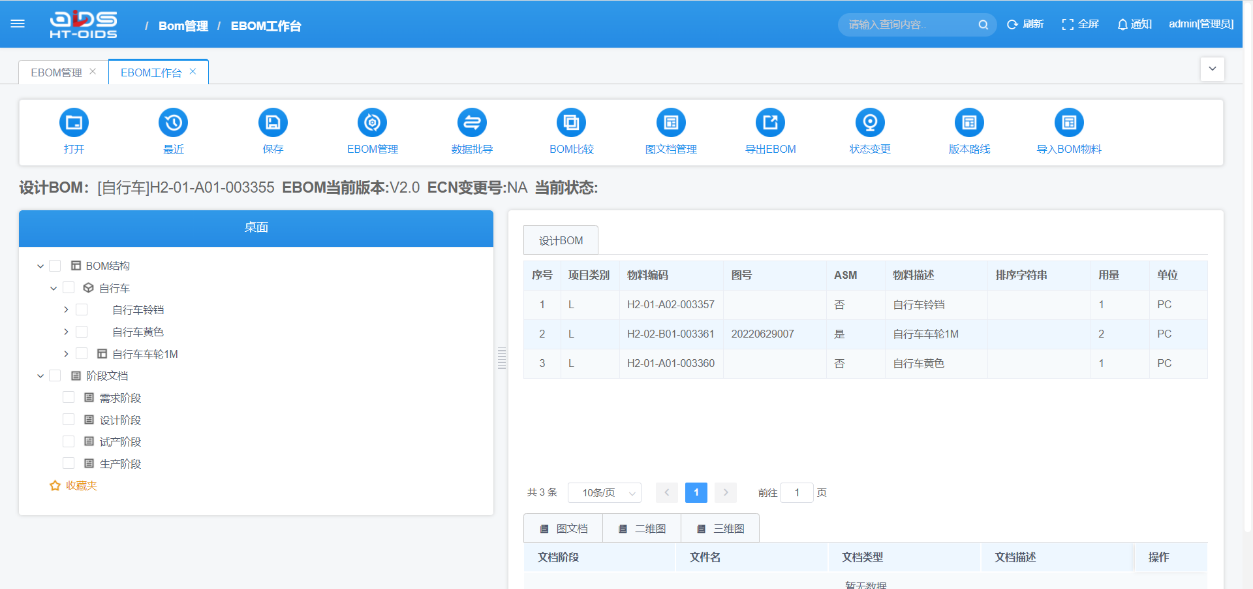The height and width of the screenshot is (589, 1253).
Task: Switch to the 图文档 tab
Action: pyautogui.click(x=563, y=528)
